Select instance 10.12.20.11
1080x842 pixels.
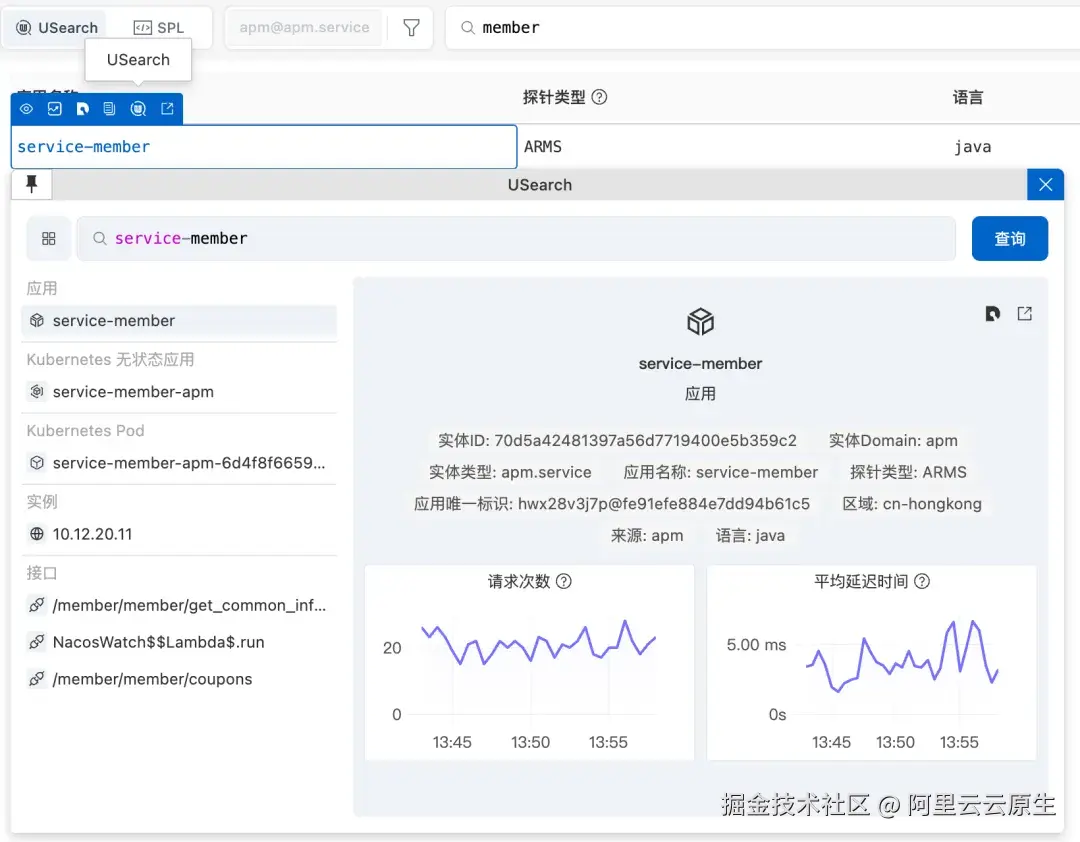179,534
